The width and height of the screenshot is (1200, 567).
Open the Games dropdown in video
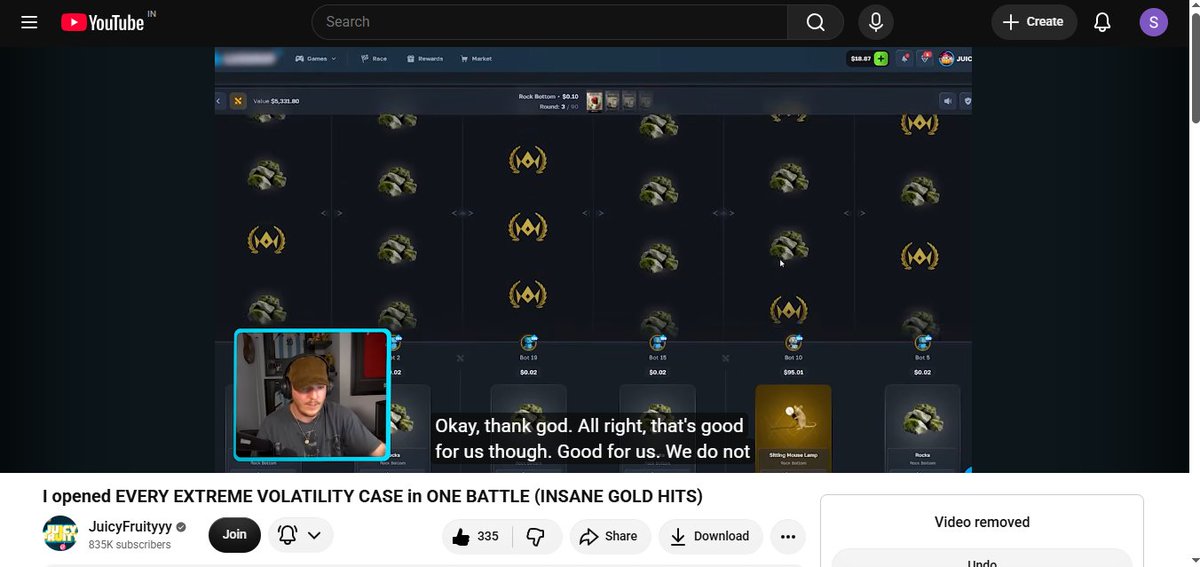click(316, 59)
